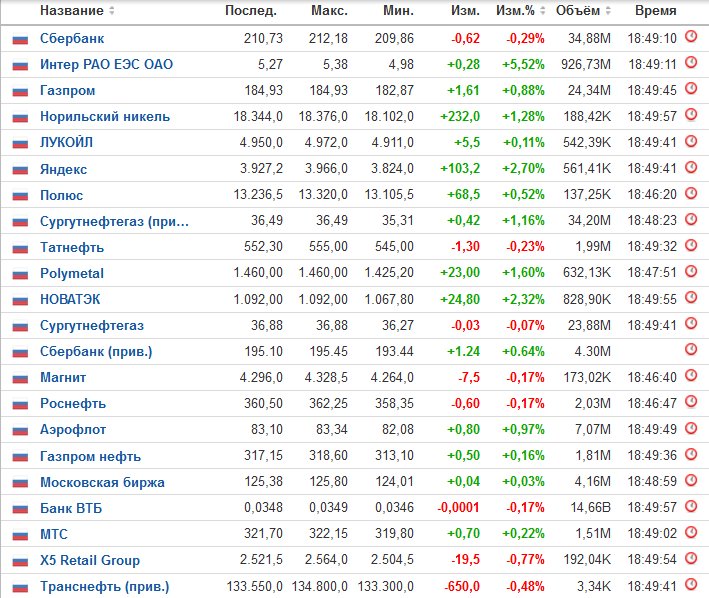
Task: Open the Транснефть (прив.) link
Action: pyautogui.click(x=104, y=587)
